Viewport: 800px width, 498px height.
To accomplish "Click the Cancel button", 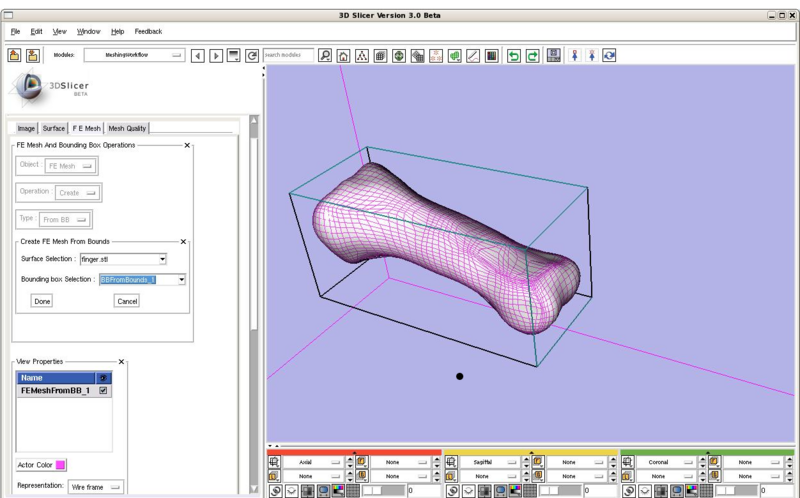I will point(127,301).
